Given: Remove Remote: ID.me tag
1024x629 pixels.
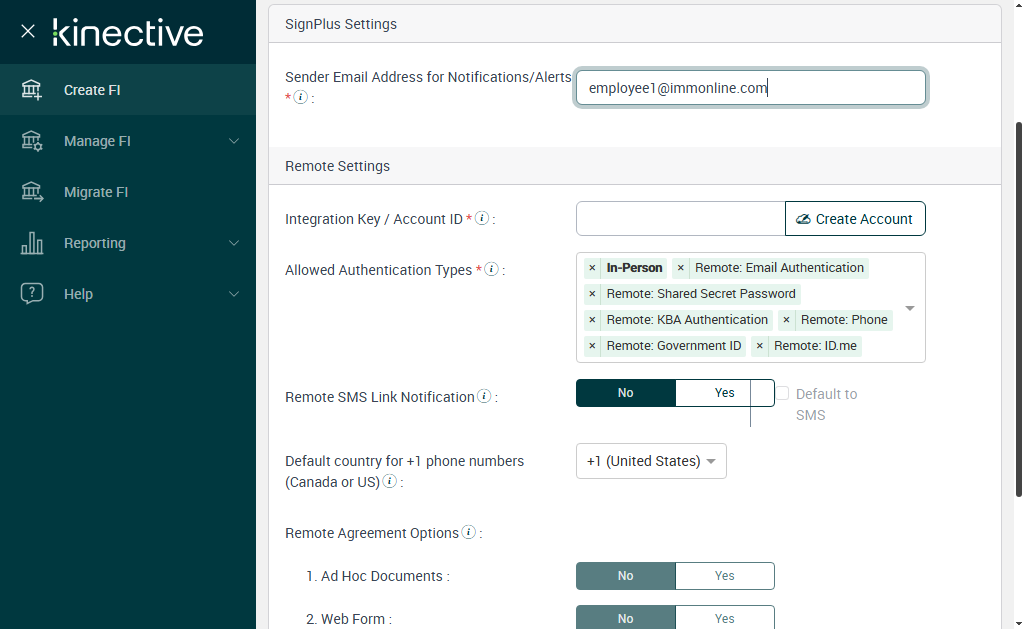Looking at the screenshot, I should [760, 346].
